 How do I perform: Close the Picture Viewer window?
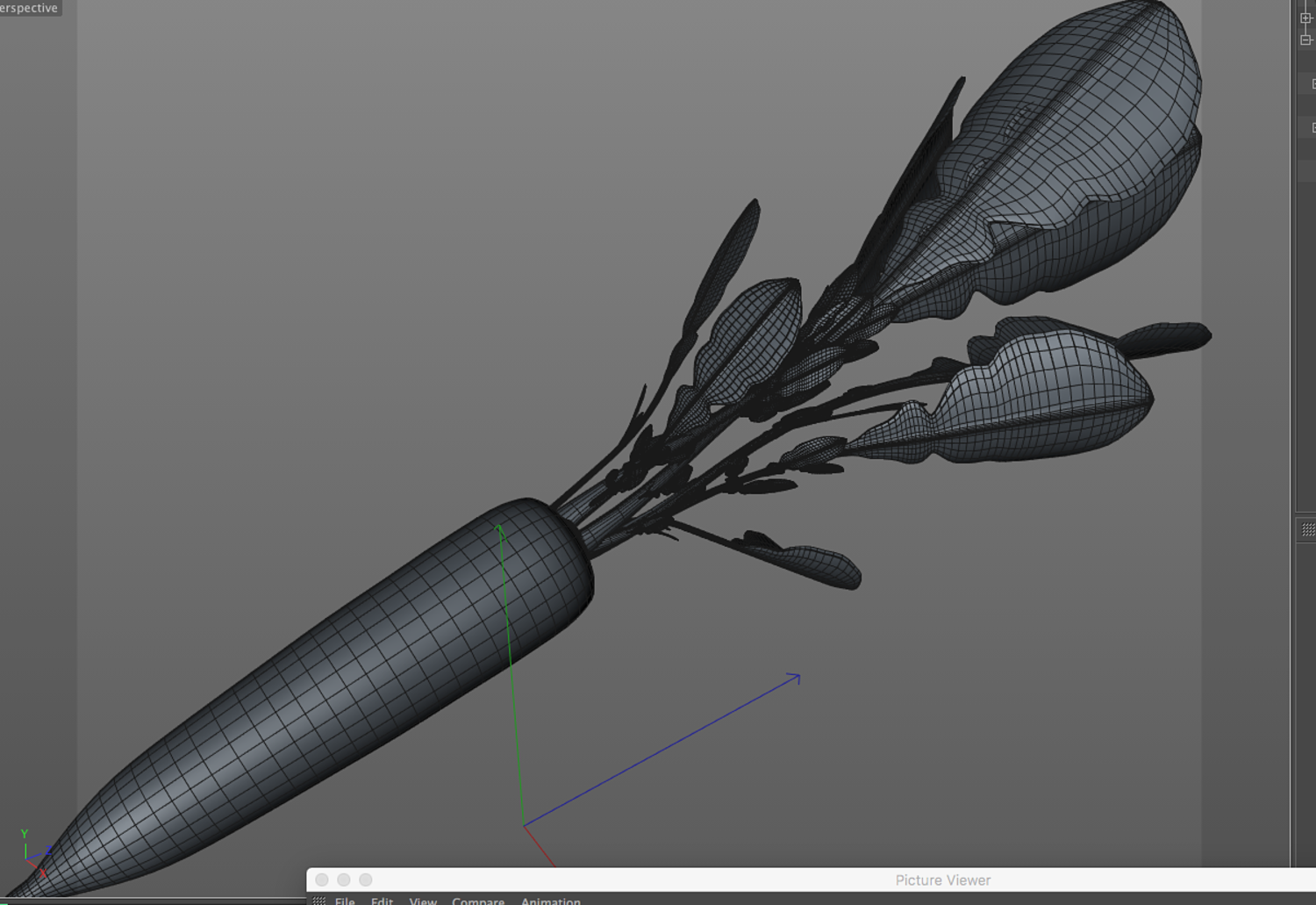(322, 880)
